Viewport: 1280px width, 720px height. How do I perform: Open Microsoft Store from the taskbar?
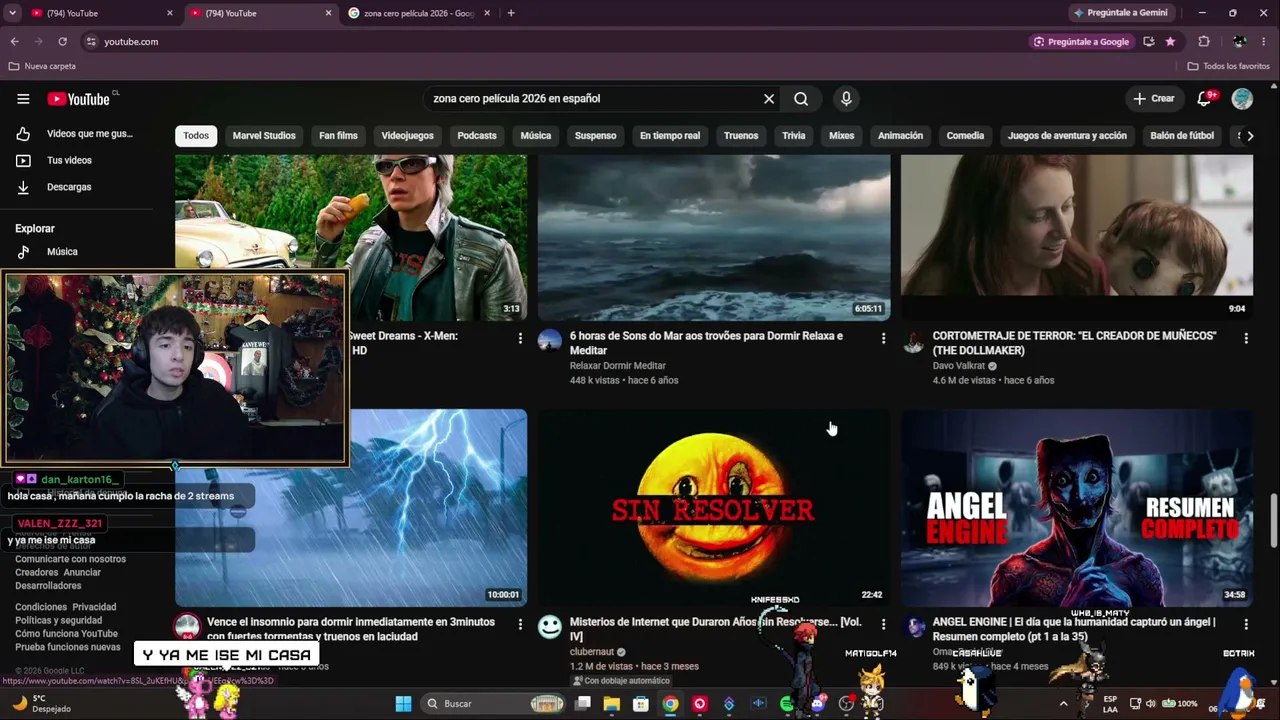pyautogui.click(x=641, y=704)
